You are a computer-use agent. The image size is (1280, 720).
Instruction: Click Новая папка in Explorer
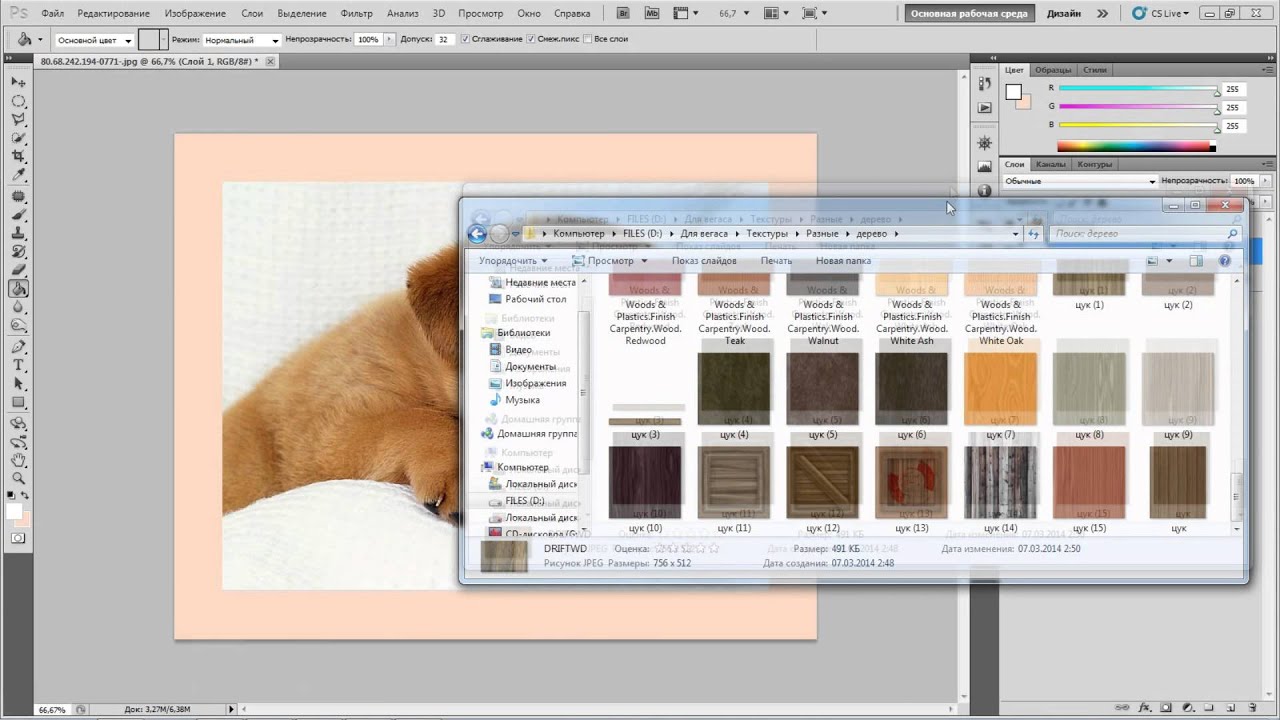843,261
